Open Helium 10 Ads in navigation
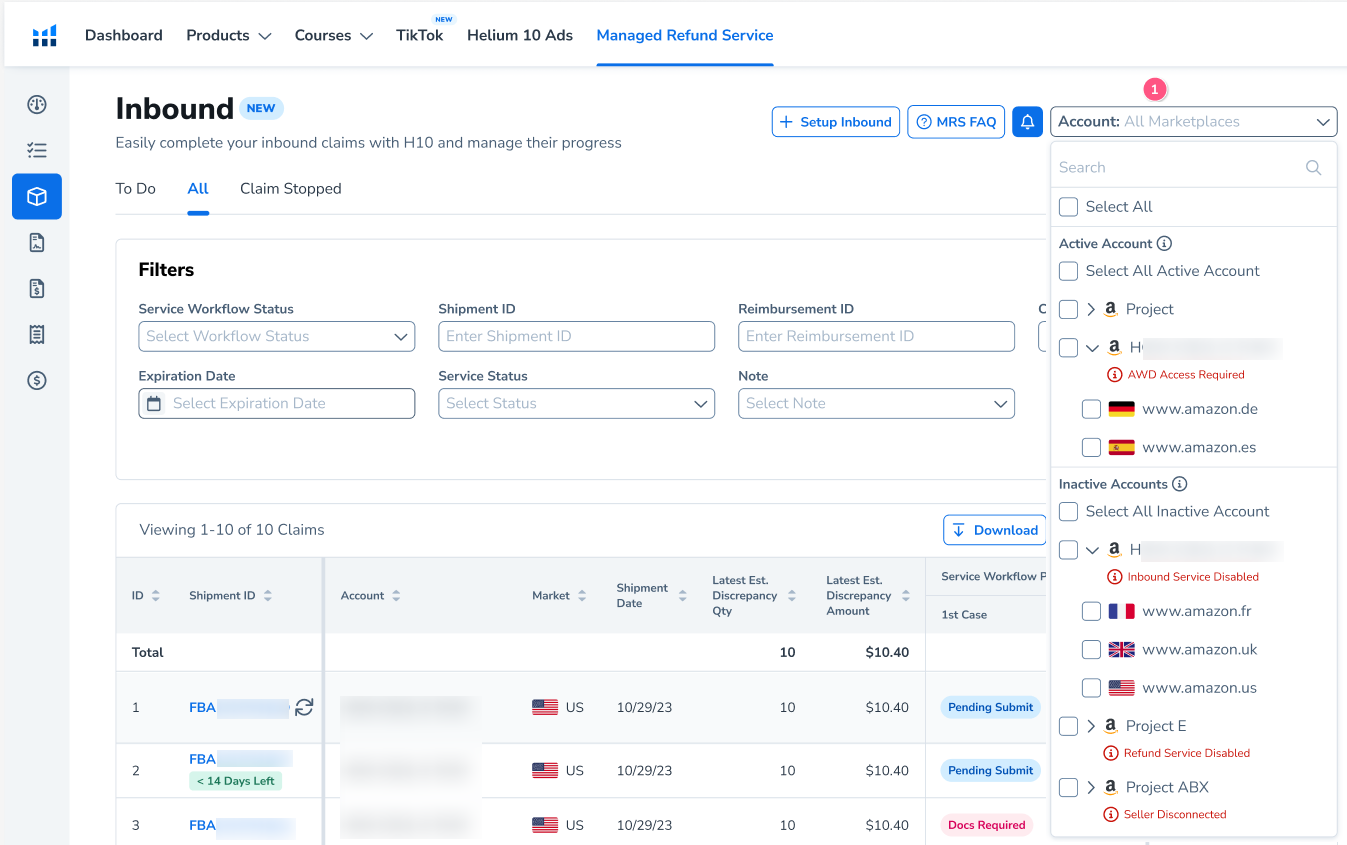 coord(520,36)
